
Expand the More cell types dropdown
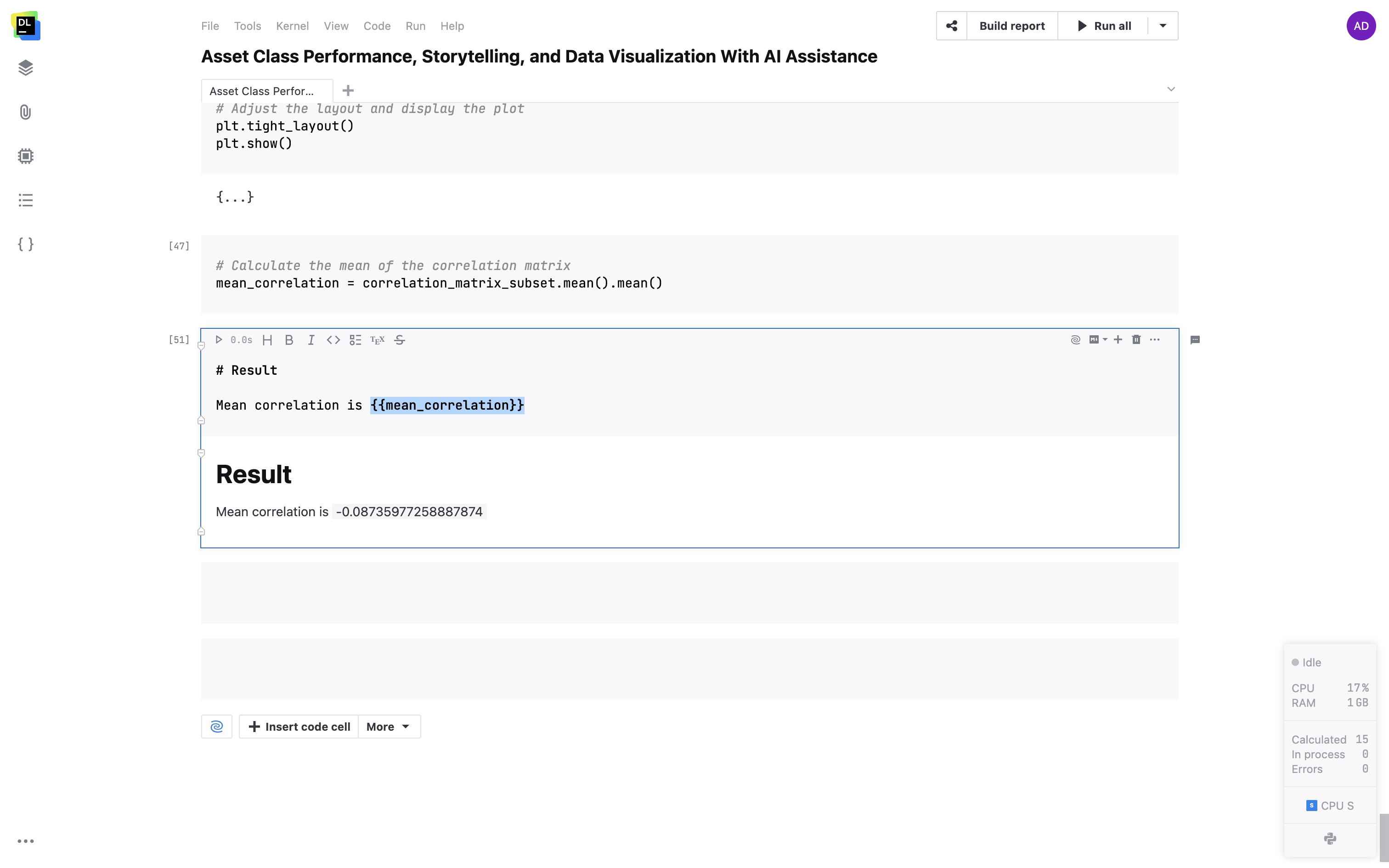389,727
